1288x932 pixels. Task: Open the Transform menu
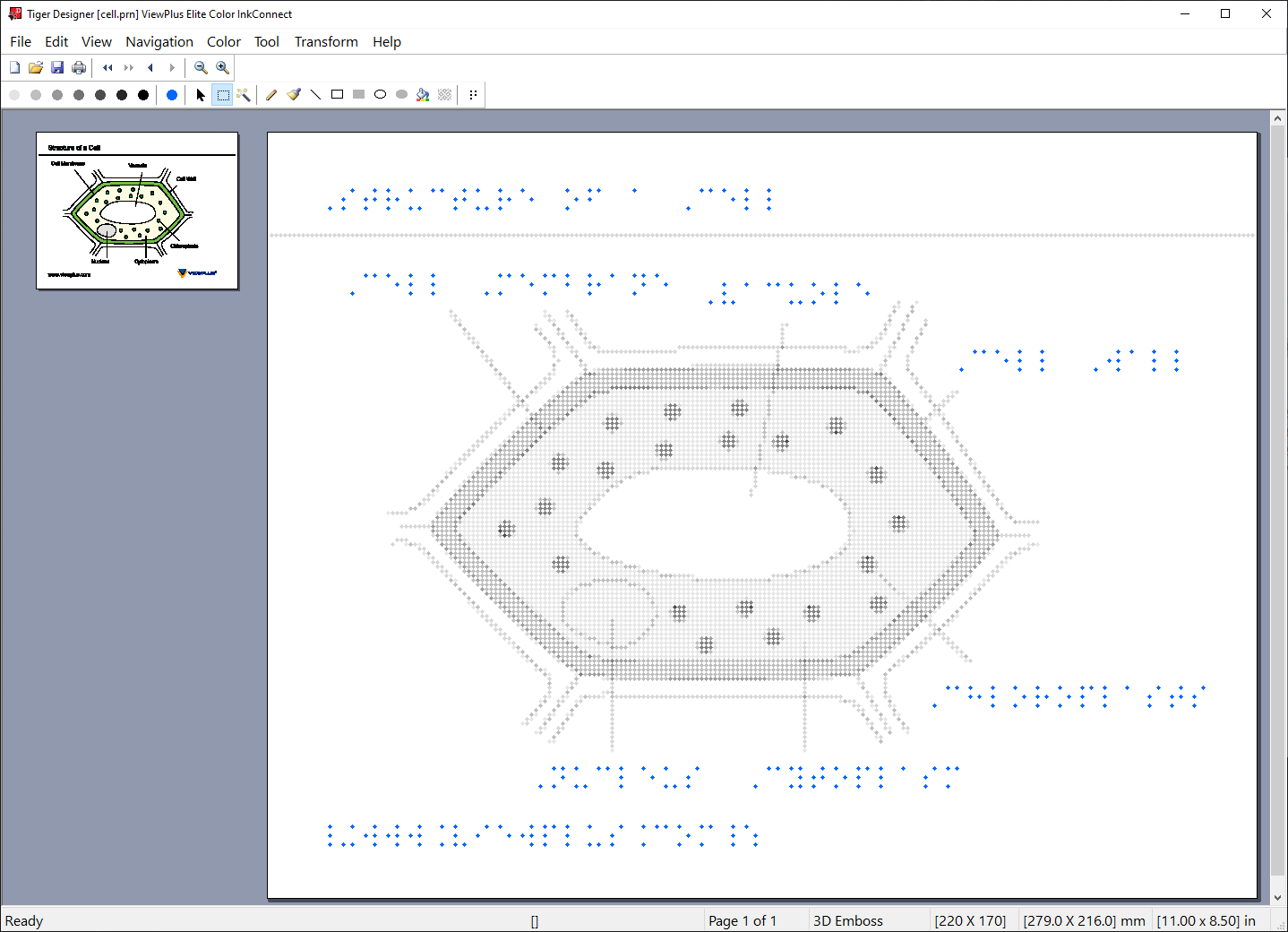point(326,42)
